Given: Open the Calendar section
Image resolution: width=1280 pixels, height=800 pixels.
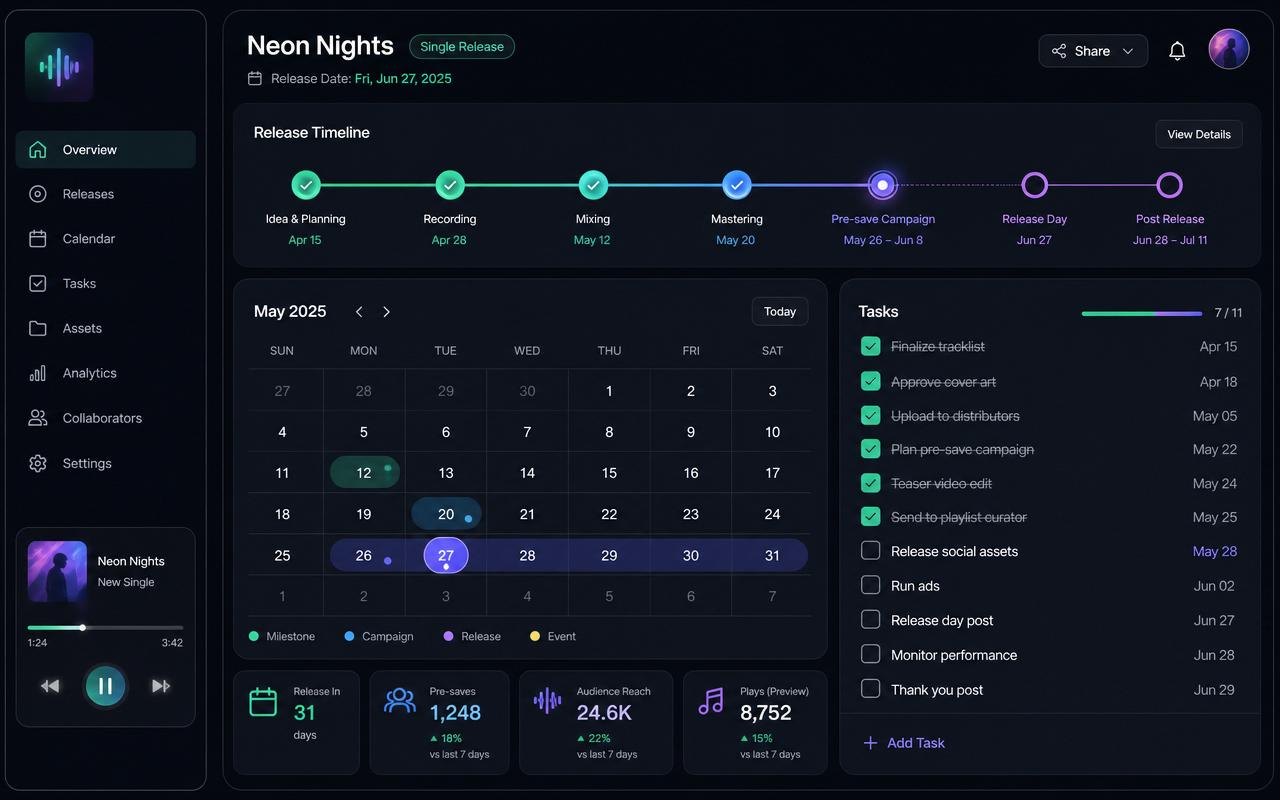Looking at the screenshot, I should [x=105, y=239].
